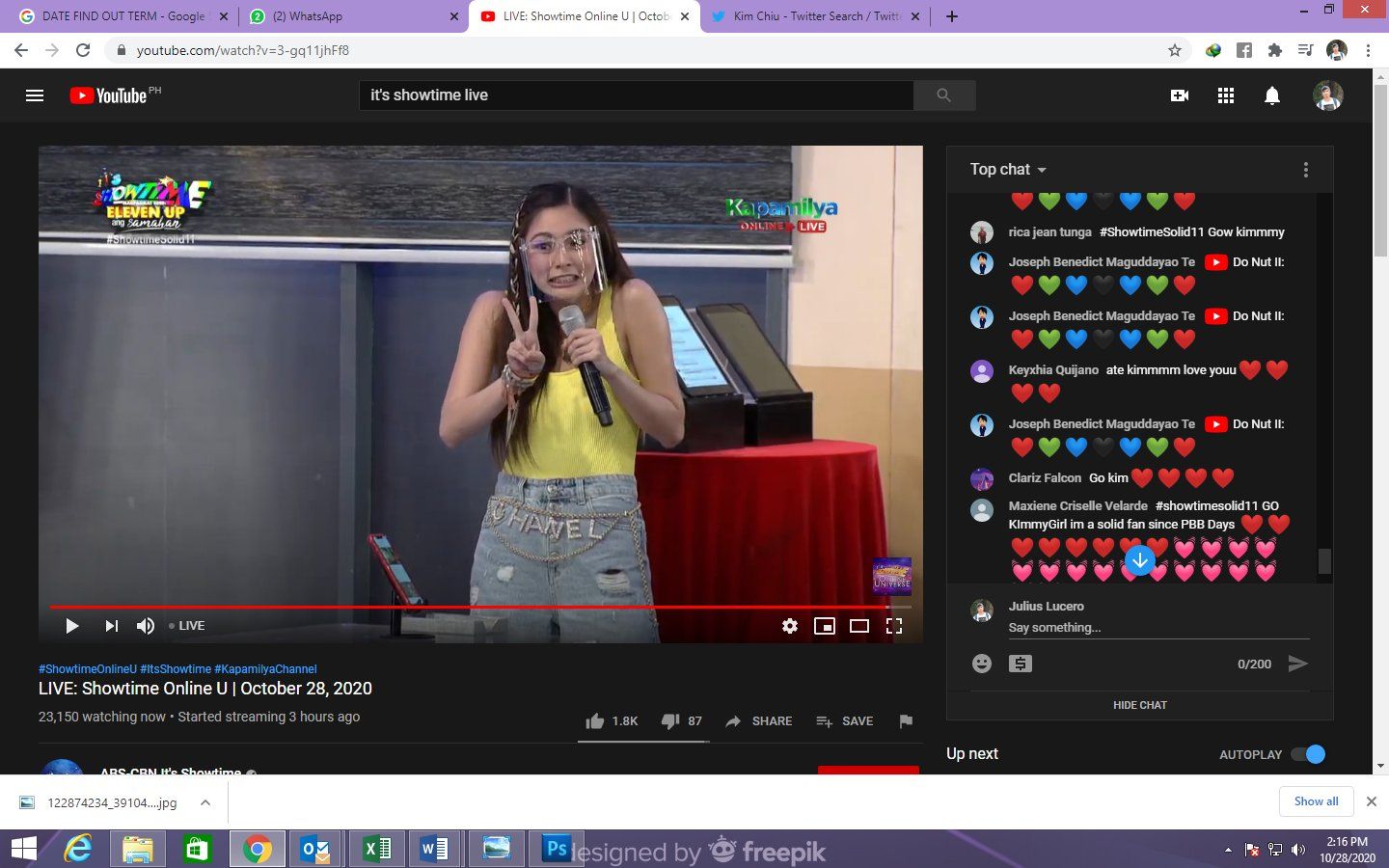Open Windows Start menu
This screenshot has height=868, width=1389.
(x=24, y=849)
